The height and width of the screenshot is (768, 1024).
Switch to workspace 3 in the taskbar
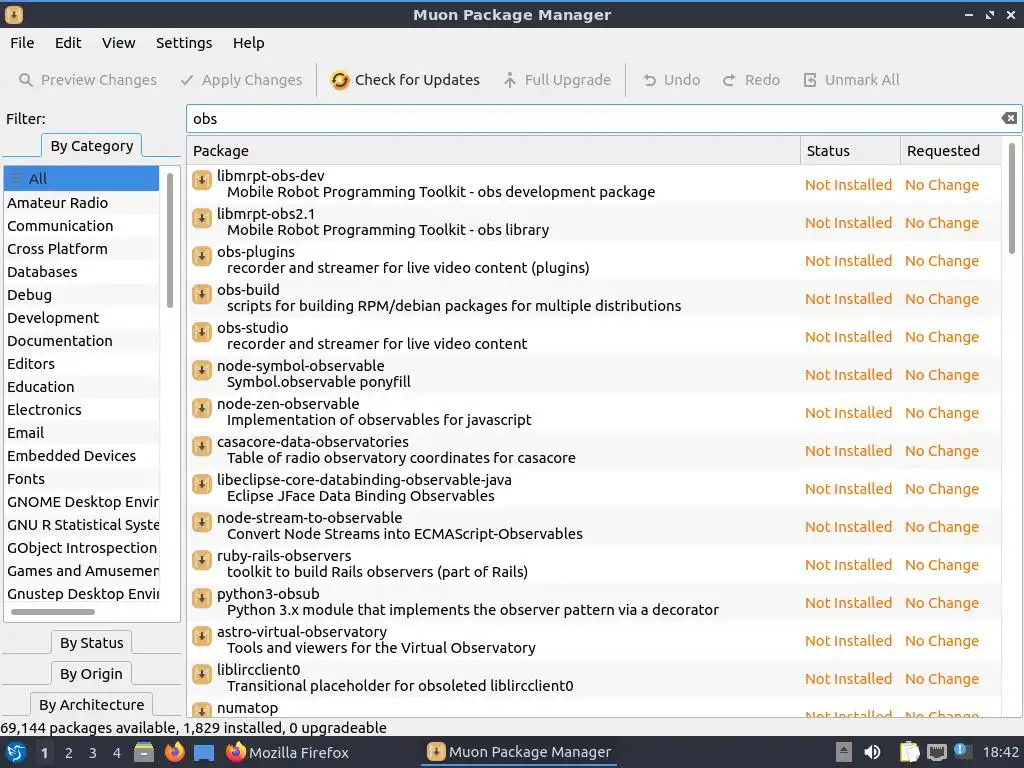pyautogui.click(x=93, y=753)
